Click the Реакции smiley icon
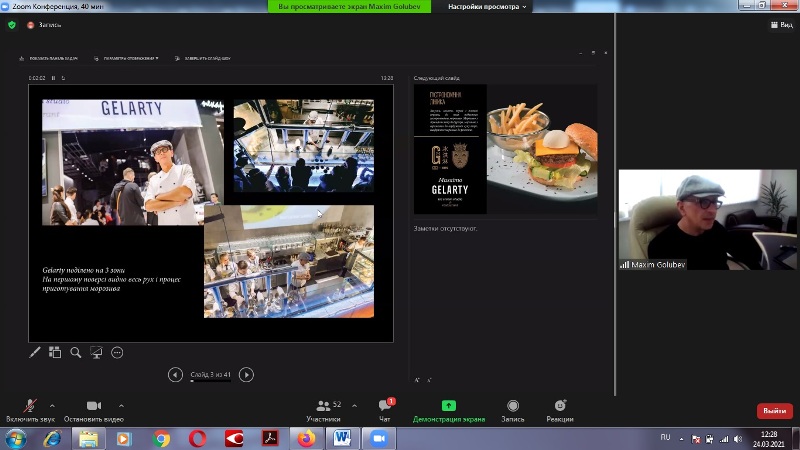 pyautogui.click(x=559, y=406)
